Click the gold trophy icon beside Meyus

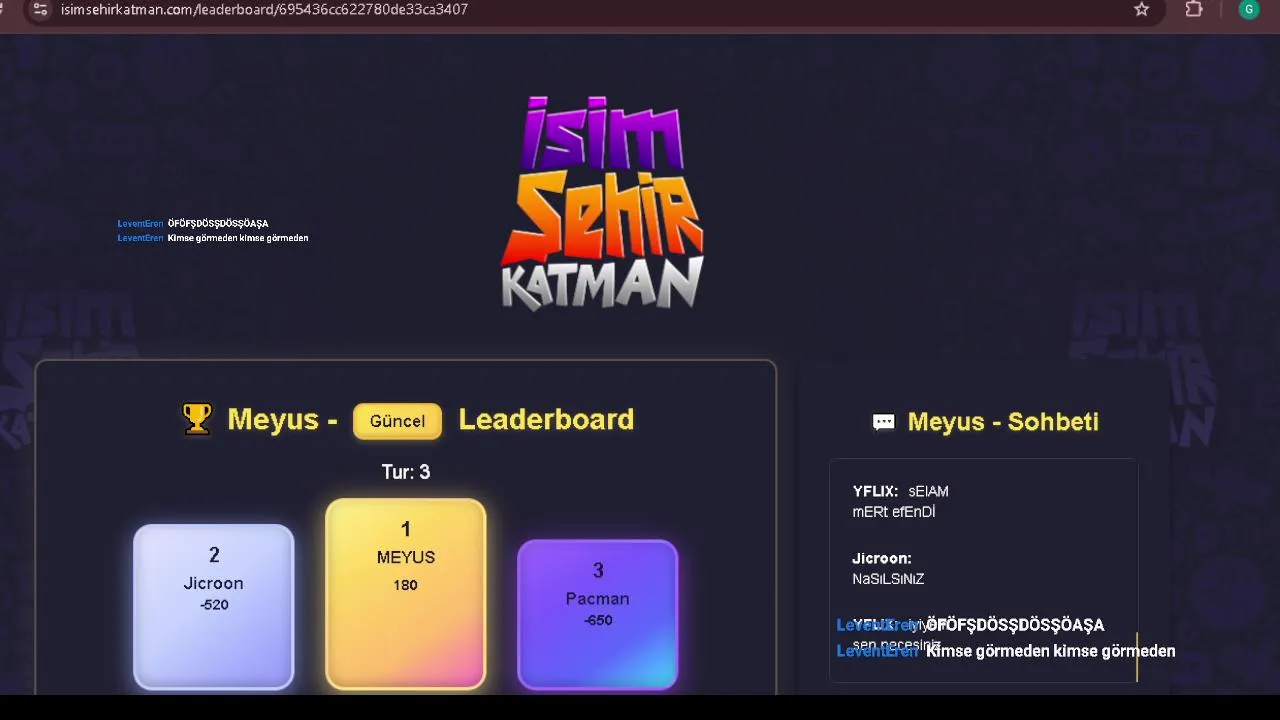click(x=197, y=419)
